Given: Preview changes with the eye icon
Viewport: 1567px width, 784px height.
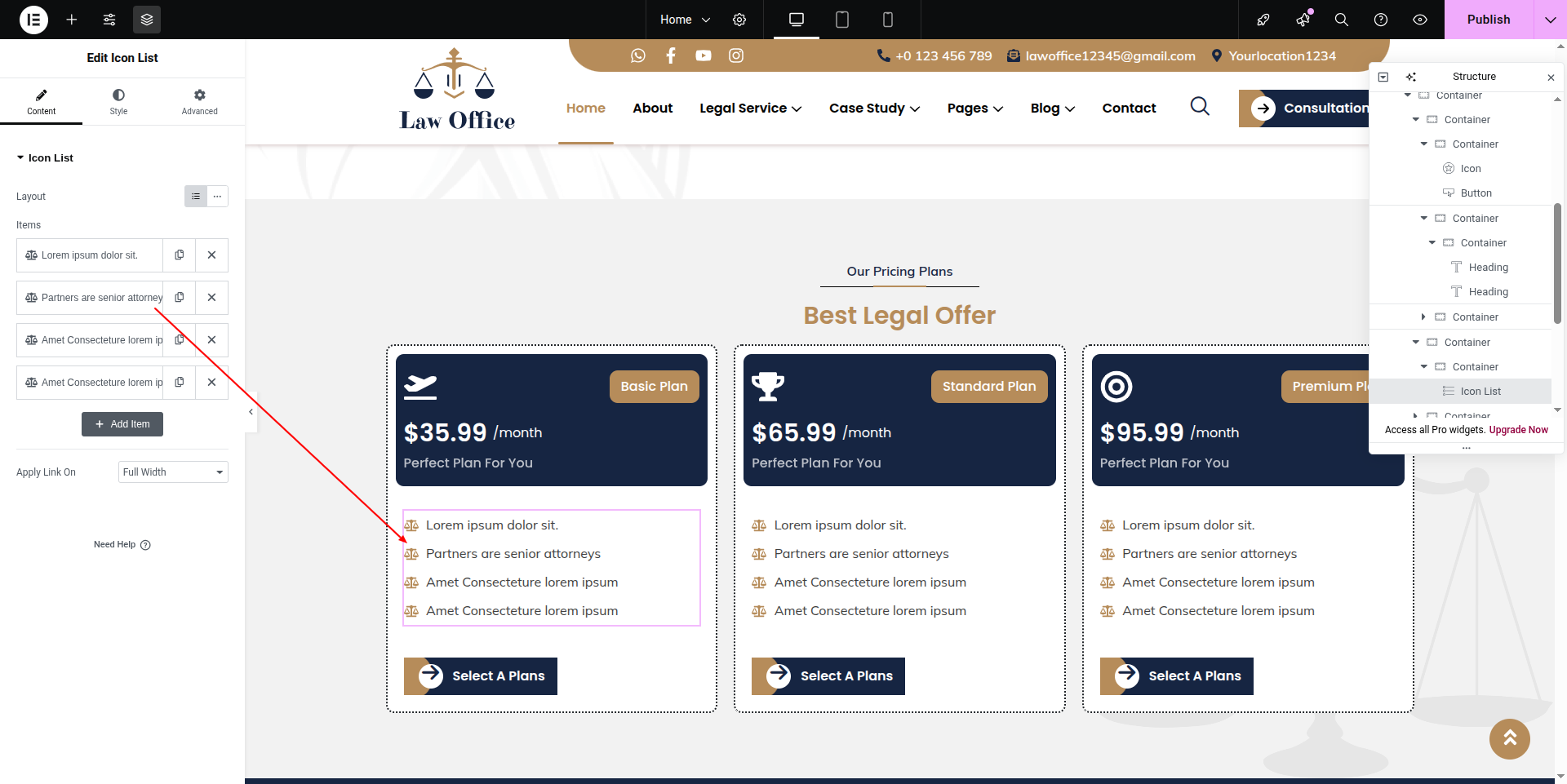Looking at the screenshot, I should point(1420,20).
